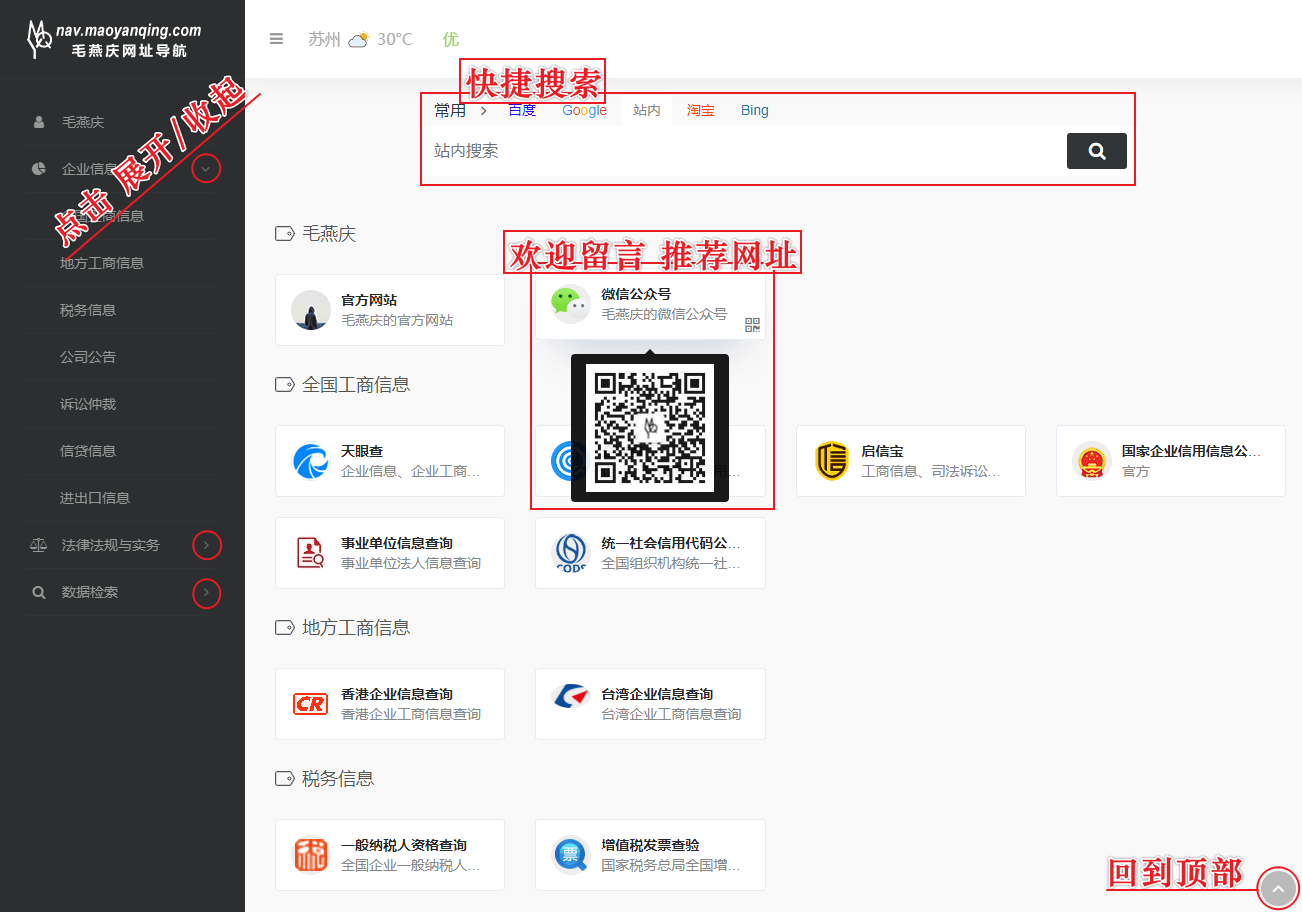Open the 官方网站 card
The width and height of the screenshot is (1302, 912).
pos(389,310)
